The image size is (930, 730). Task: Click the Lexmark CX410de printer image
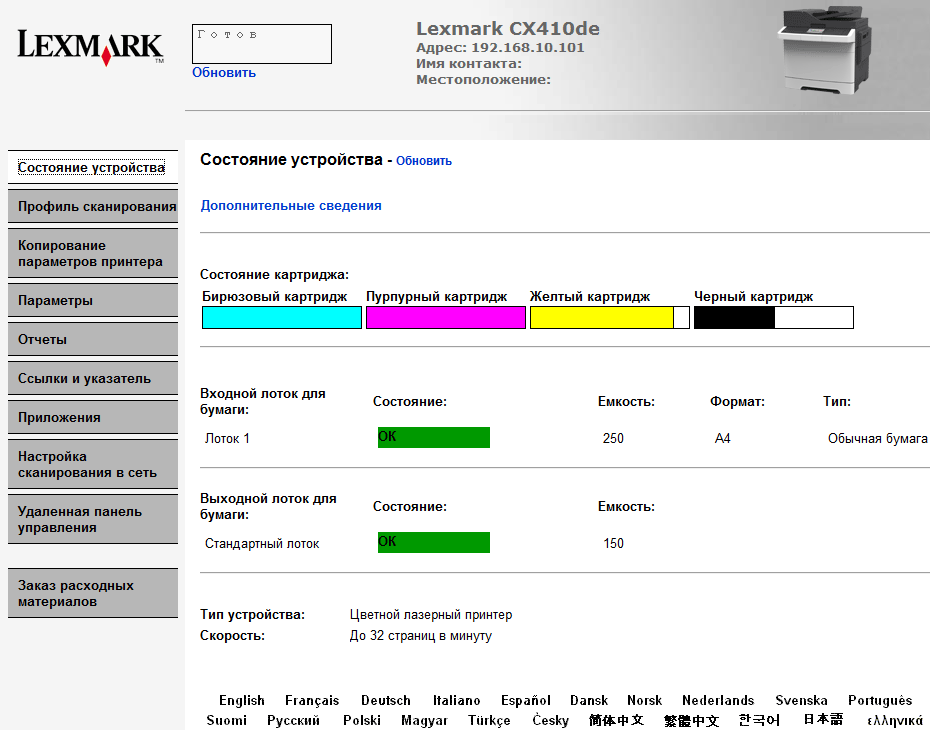coord(824,50)
